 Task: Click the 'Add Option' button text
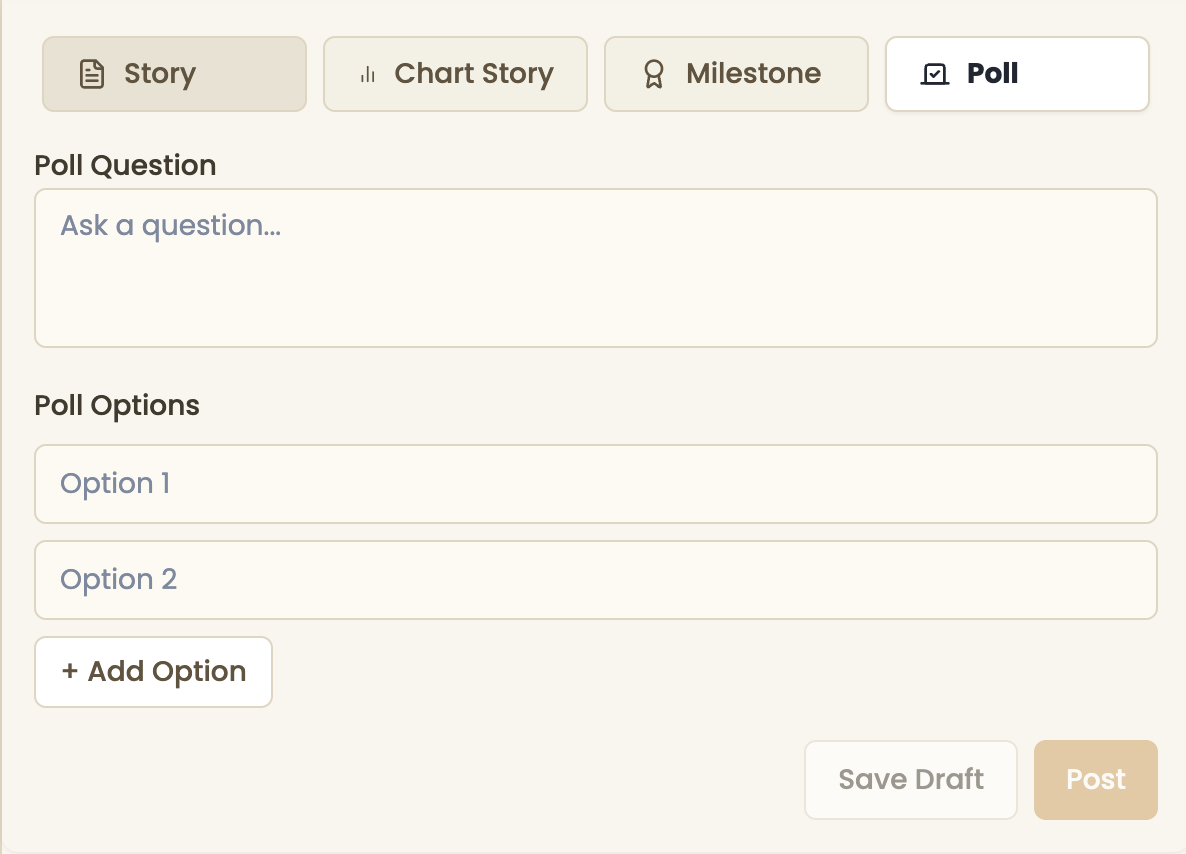167,672
